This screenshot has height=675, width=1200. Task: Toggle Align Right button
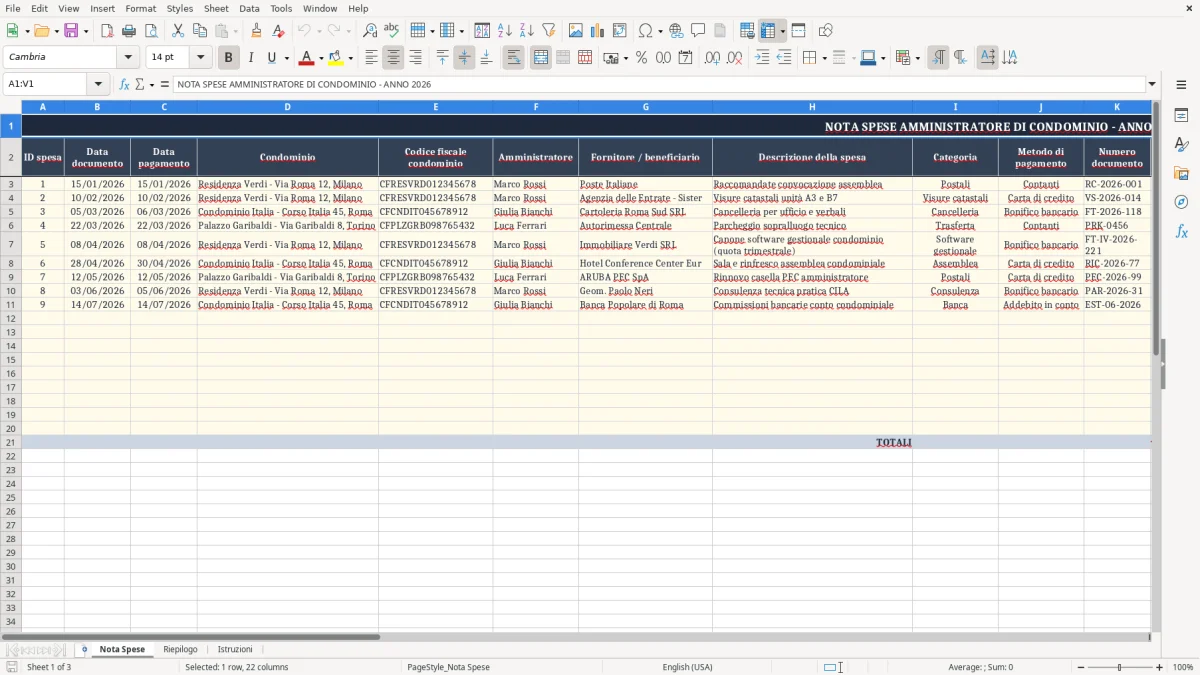click(x=415, y=58)
